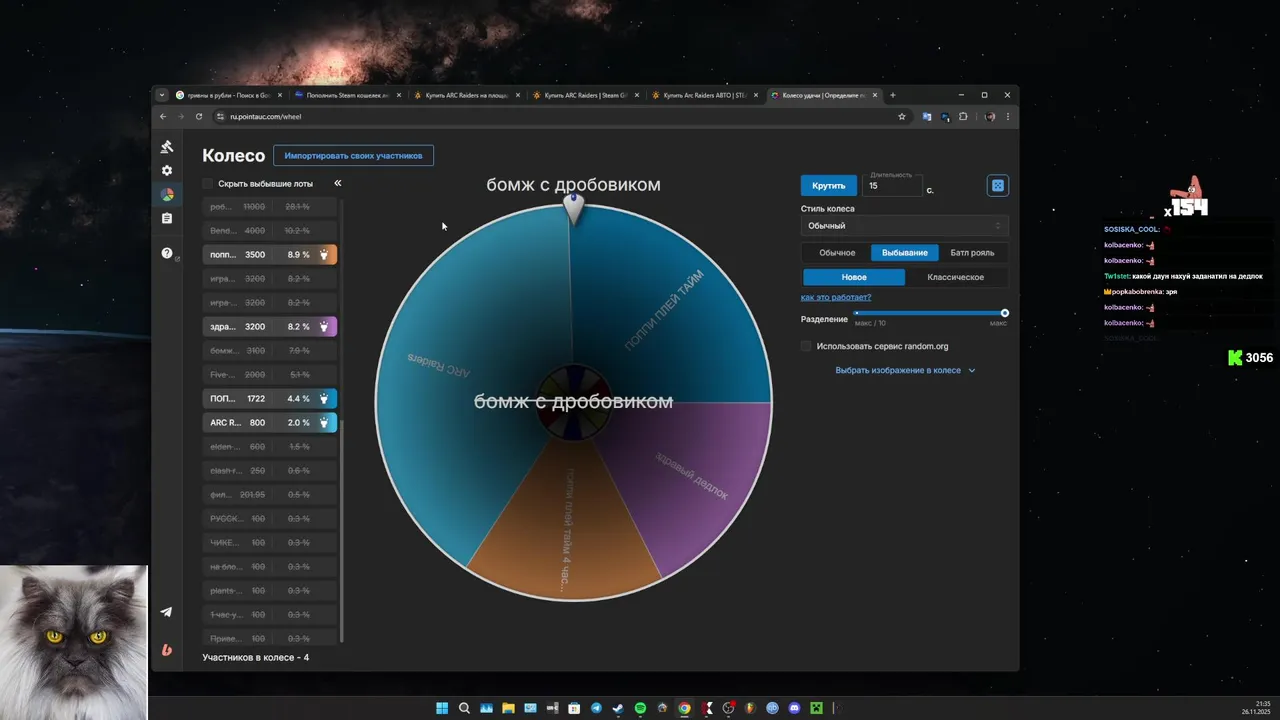
Task: Click 'Участников в колесе - 4' text
Action: point(255,657)
